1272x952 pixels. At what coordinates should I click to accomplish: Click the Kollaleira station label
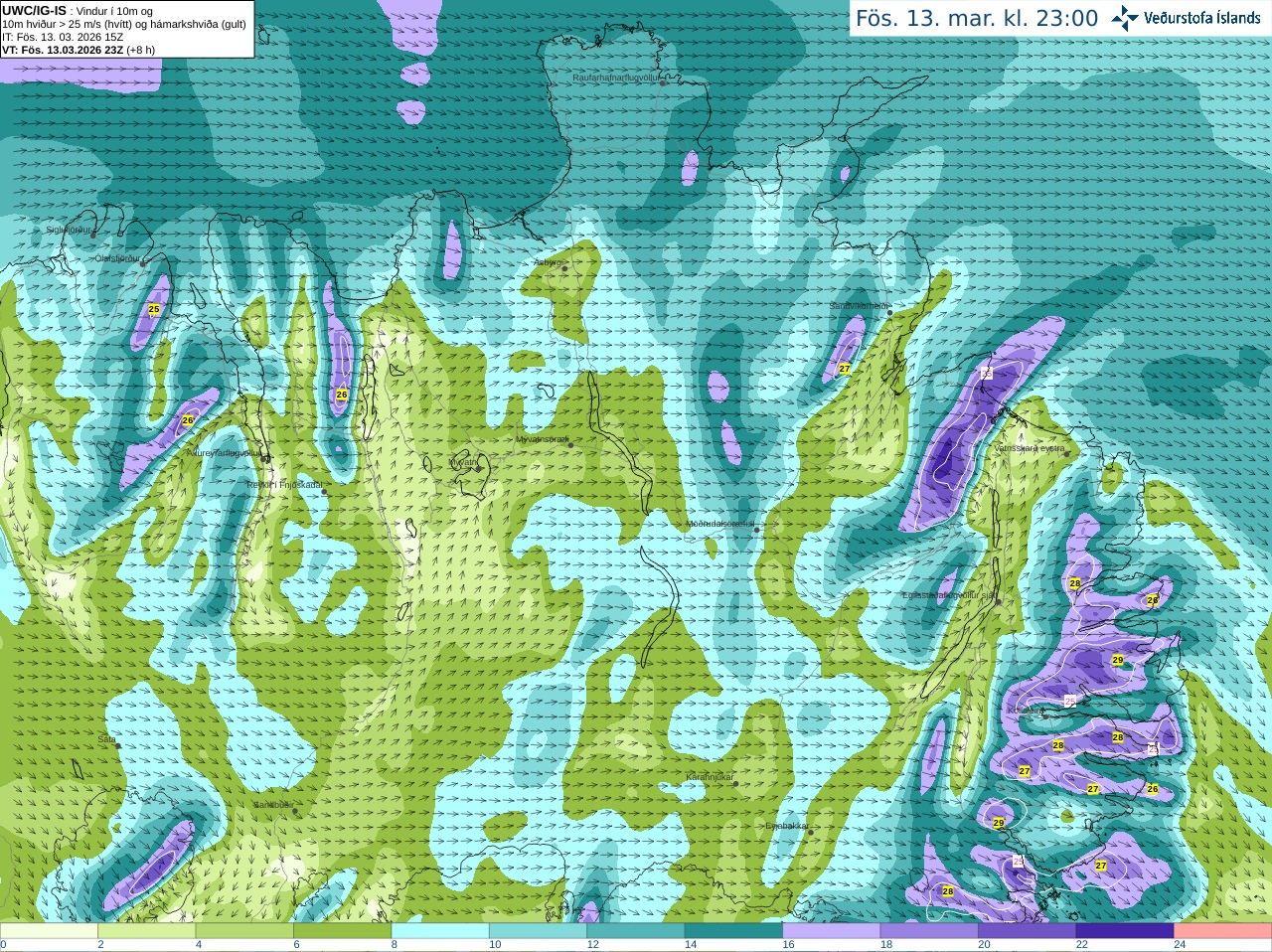coord(1025,712)
